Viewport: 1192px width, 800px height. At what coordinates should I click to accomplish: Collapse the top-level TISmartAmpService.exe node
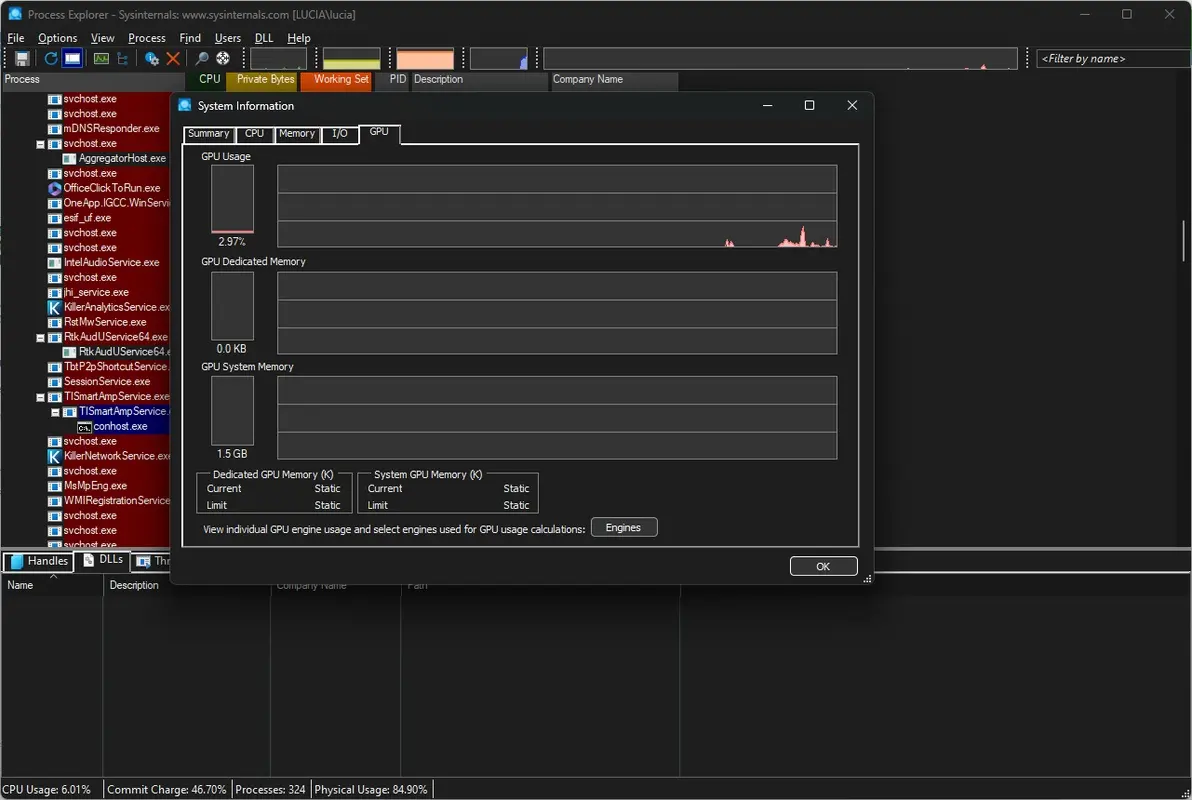[40, 397]
